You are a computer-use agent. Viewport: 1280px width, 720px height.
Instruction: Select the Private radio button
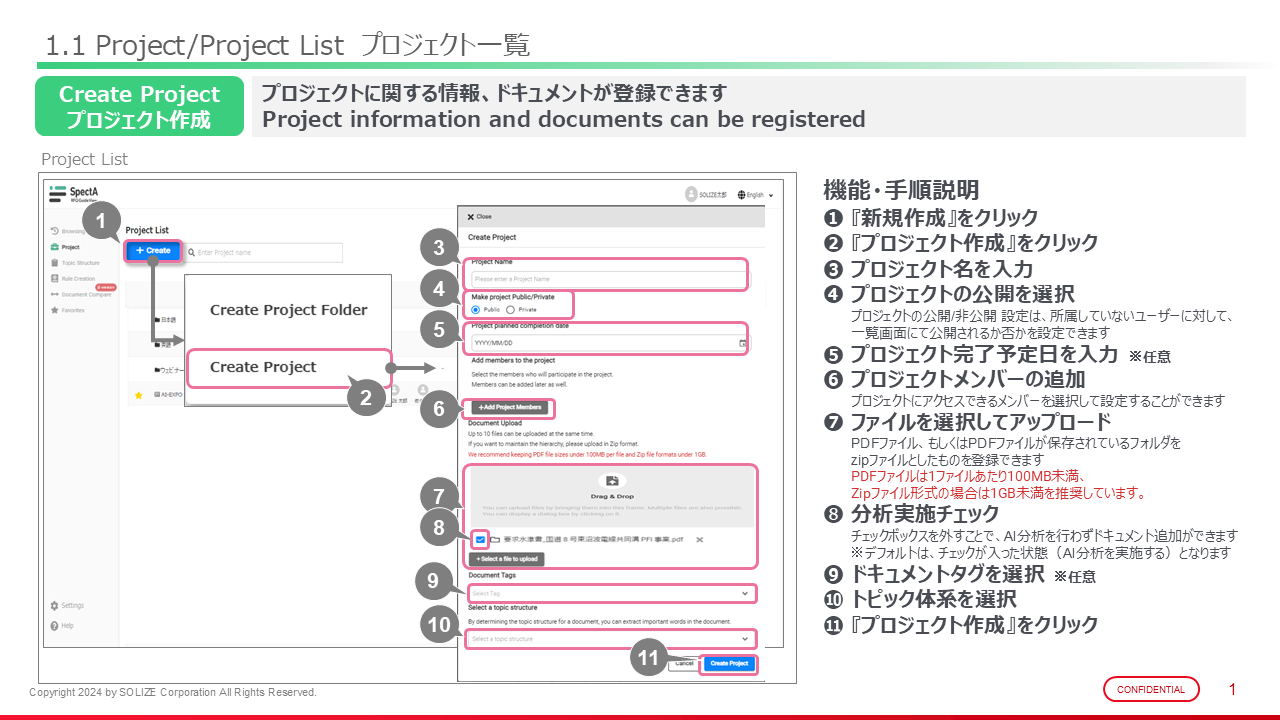coord(510,310)
